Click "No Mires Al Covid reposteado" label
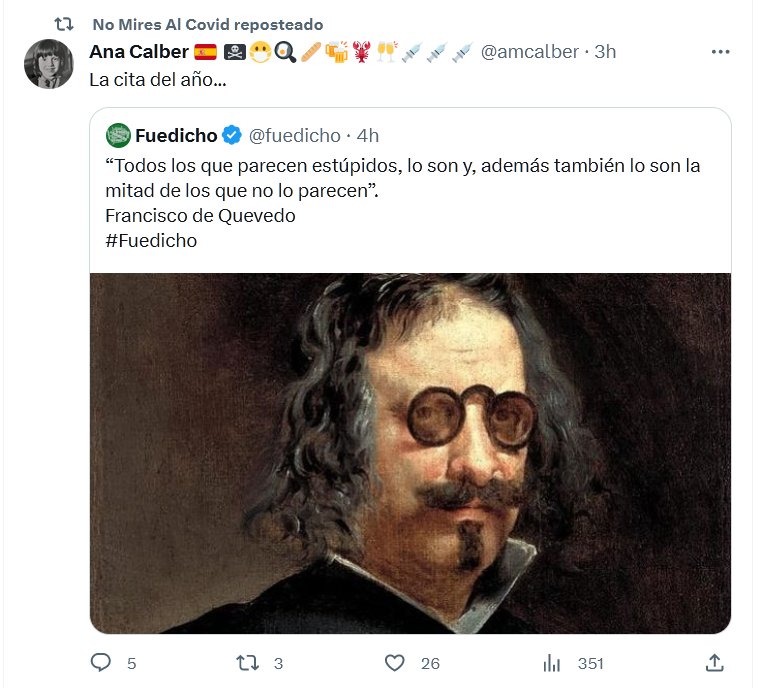This screenshot has height=688, width=758. [x=207, y=24]
